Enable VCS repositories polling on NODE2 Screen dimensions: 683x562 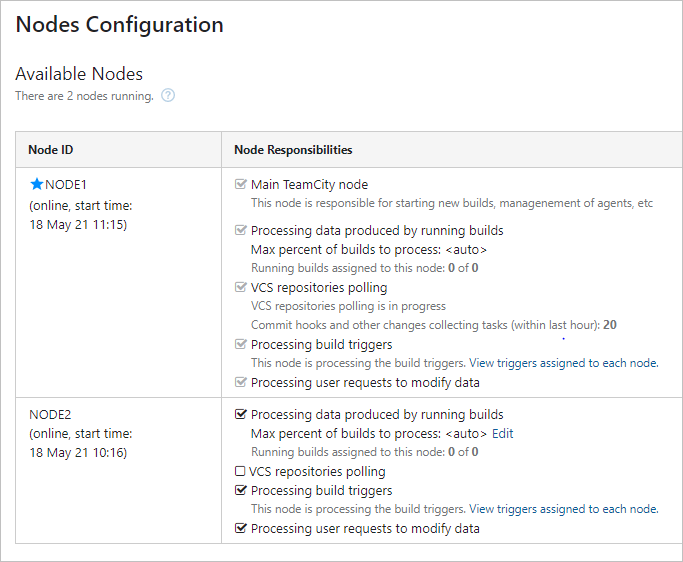[240, 471]
